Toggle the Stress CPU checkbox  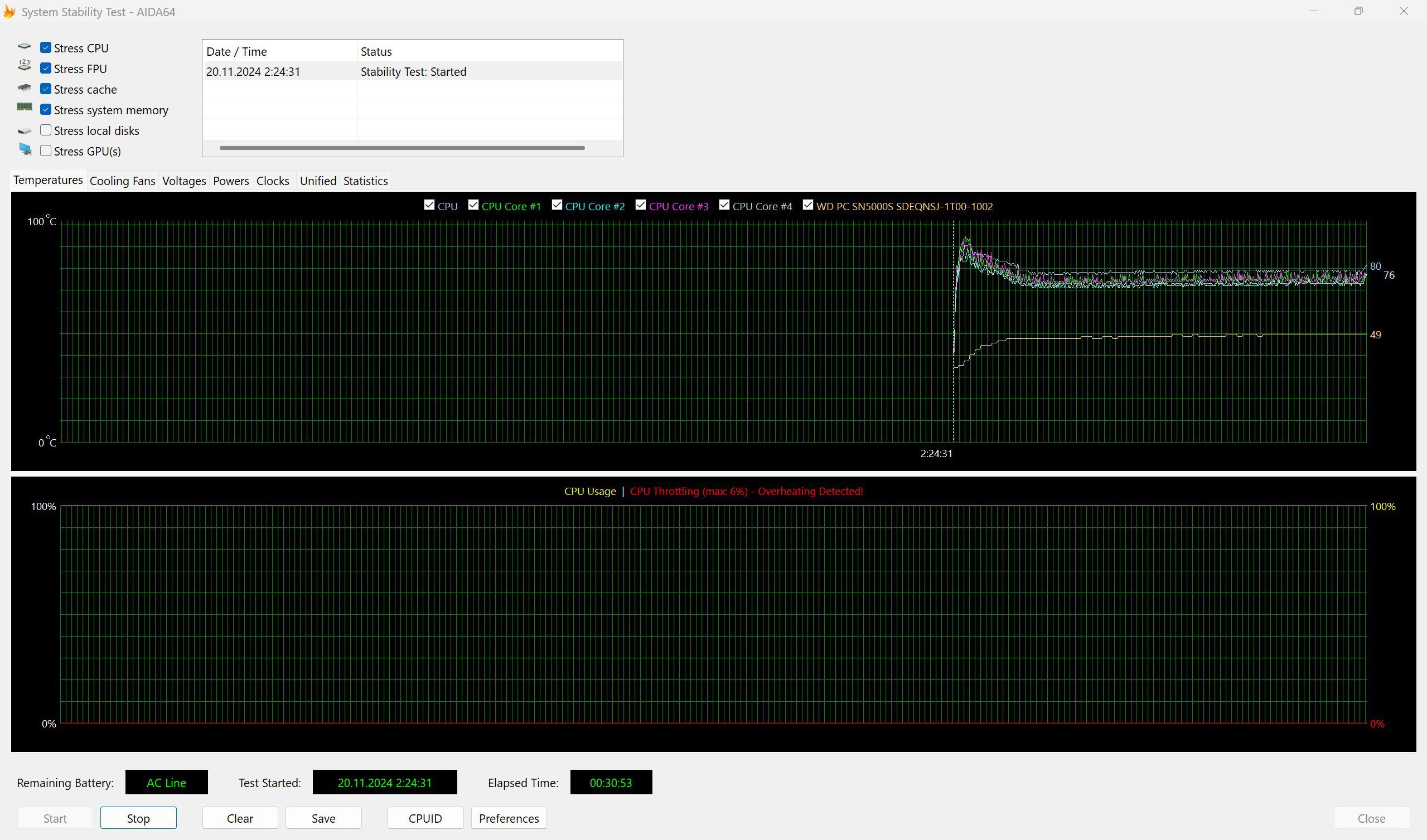tap(45, 47)
